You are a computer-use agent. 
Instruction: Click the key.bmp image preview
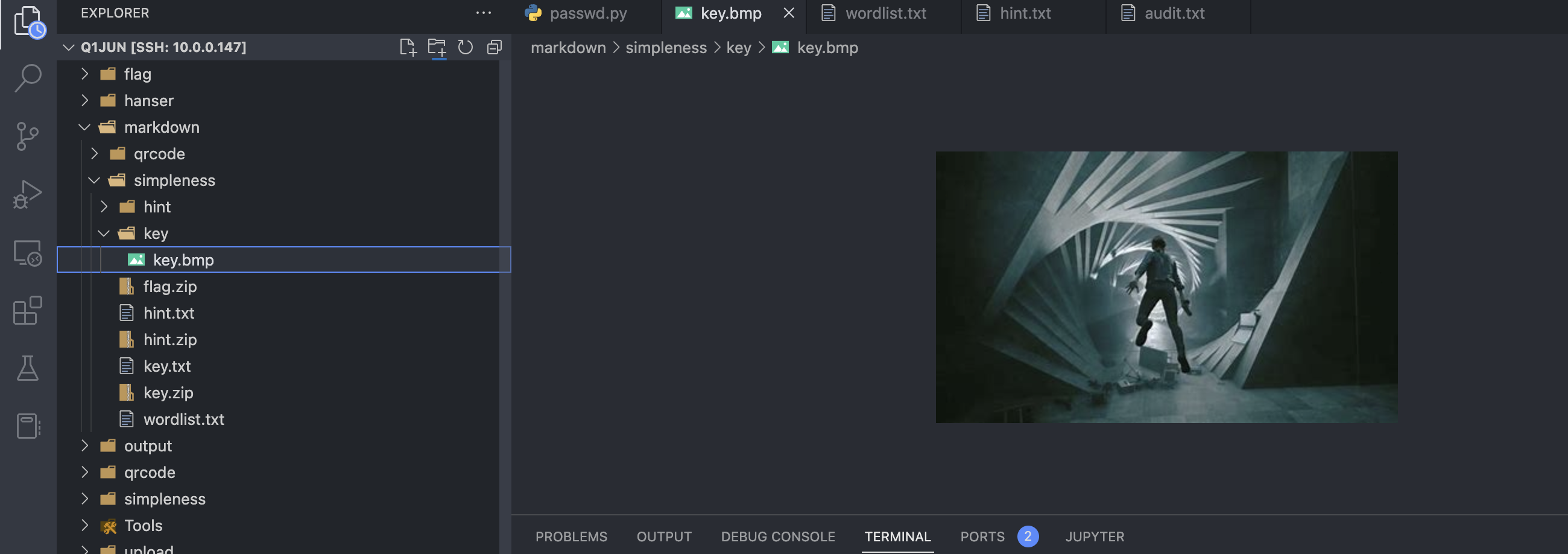tap(1166, 287)
